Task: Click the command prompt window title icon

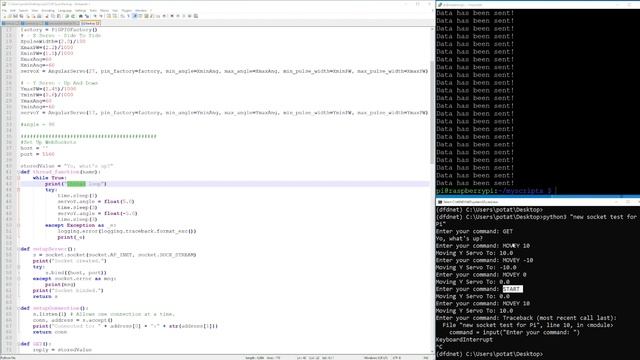Action: point(440,202)
